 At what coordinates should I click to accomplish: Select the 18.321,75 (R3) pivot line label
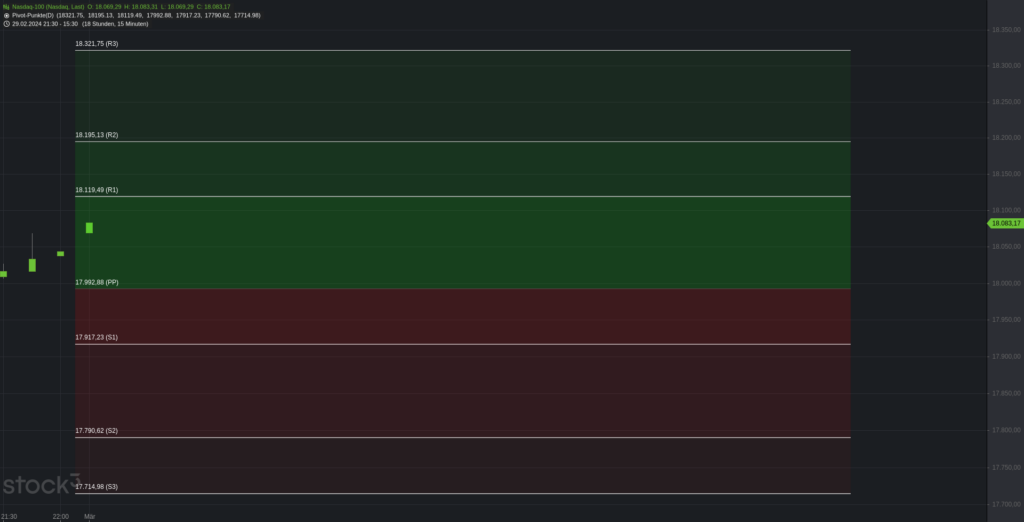click(97, 44)
